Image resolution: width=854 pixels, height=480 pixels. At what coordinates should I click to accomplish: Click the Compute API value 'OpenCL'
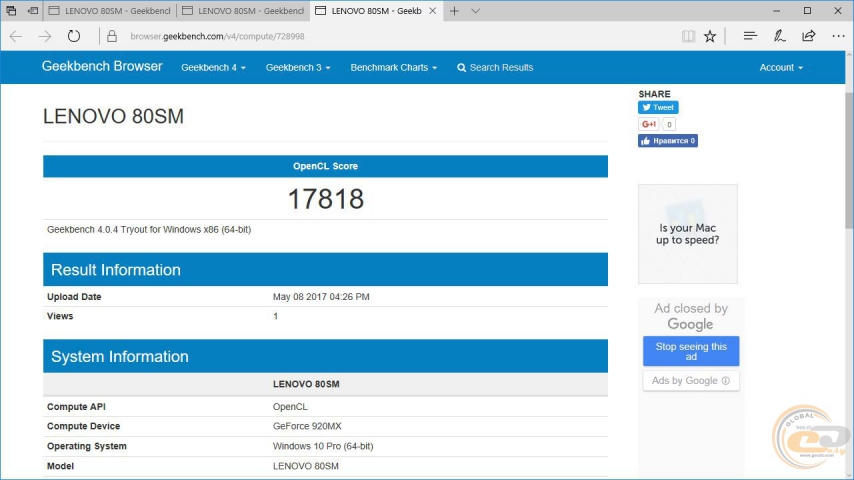290,406
